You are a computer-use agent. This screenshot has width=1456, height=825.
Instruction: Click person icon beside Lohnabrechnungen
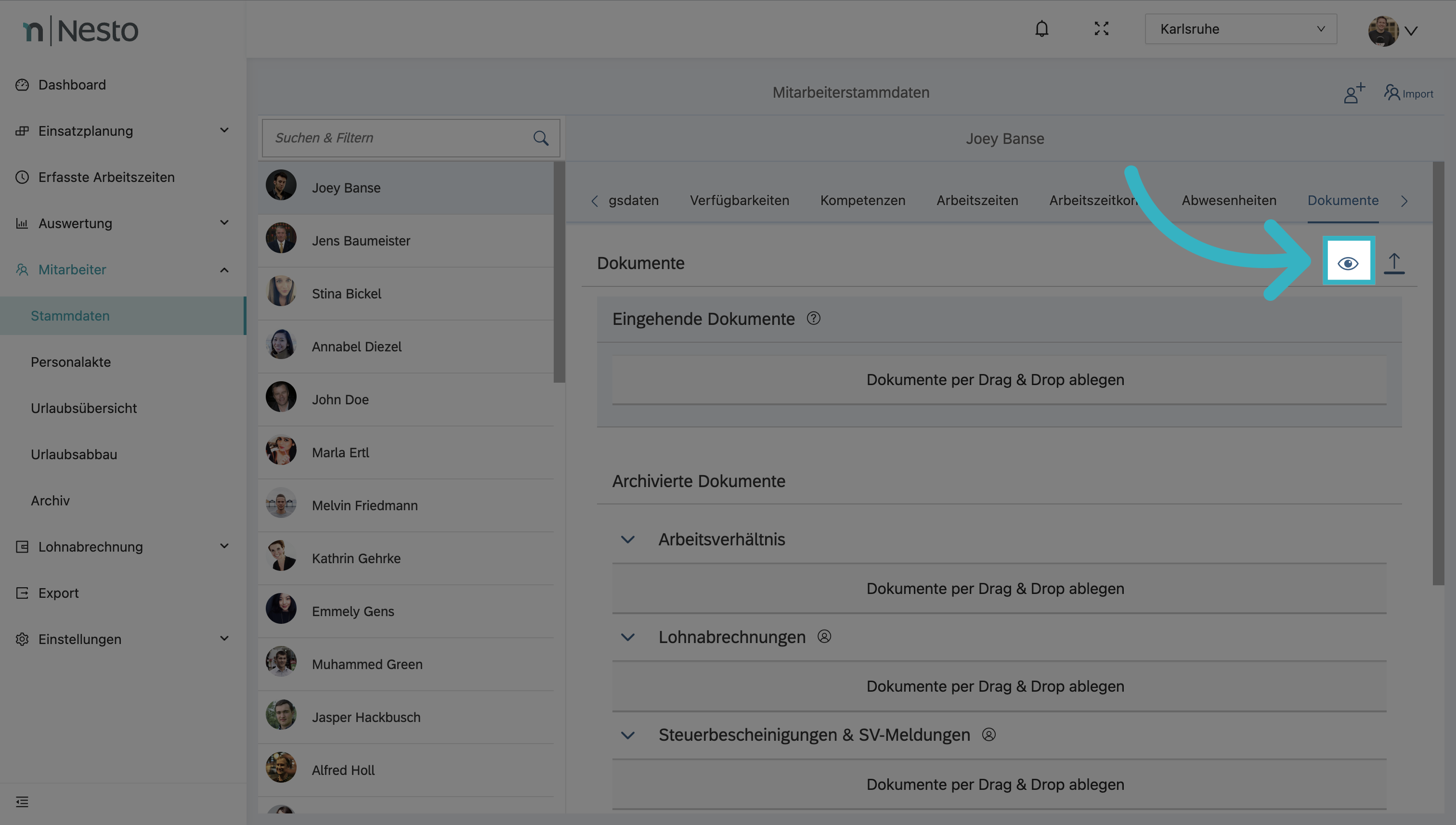click(824, 636)
